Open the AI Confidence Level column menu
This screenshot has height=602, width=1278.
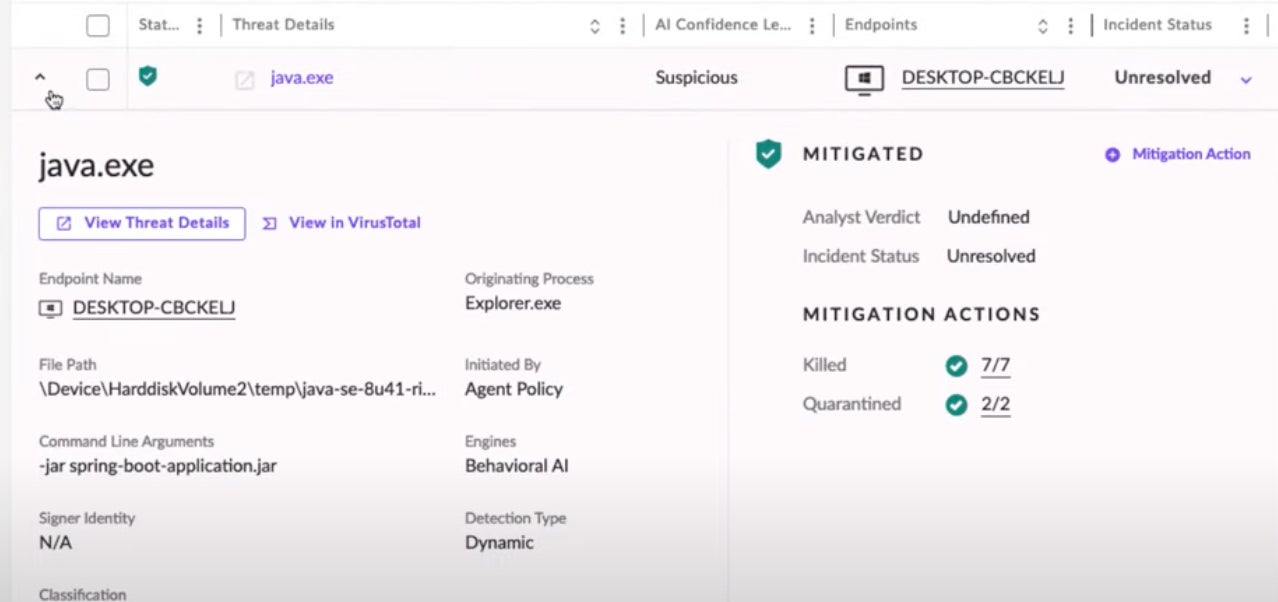point(812,26)
